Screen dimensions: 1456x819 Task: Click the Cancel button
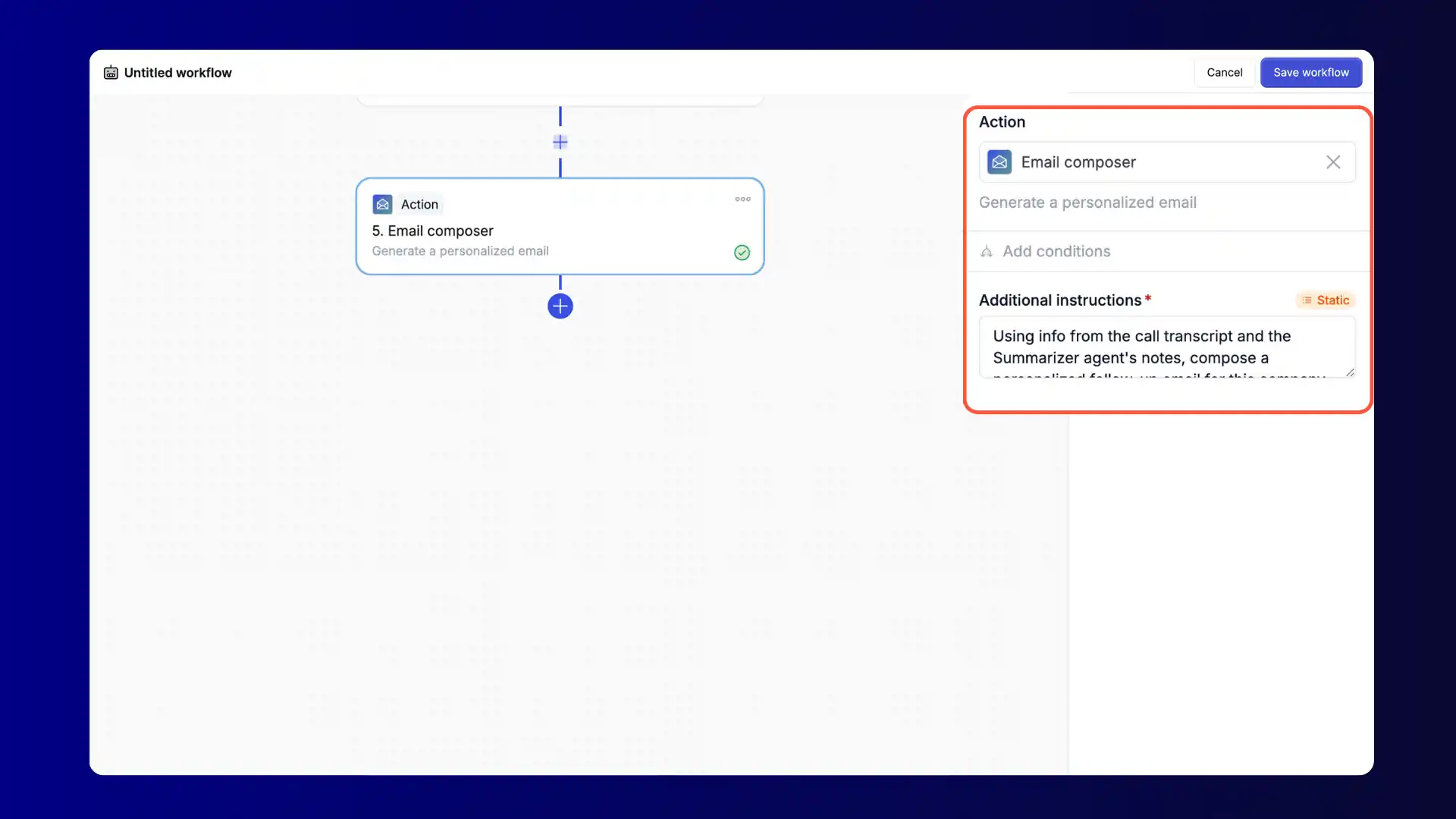(x=1224, y=73)
